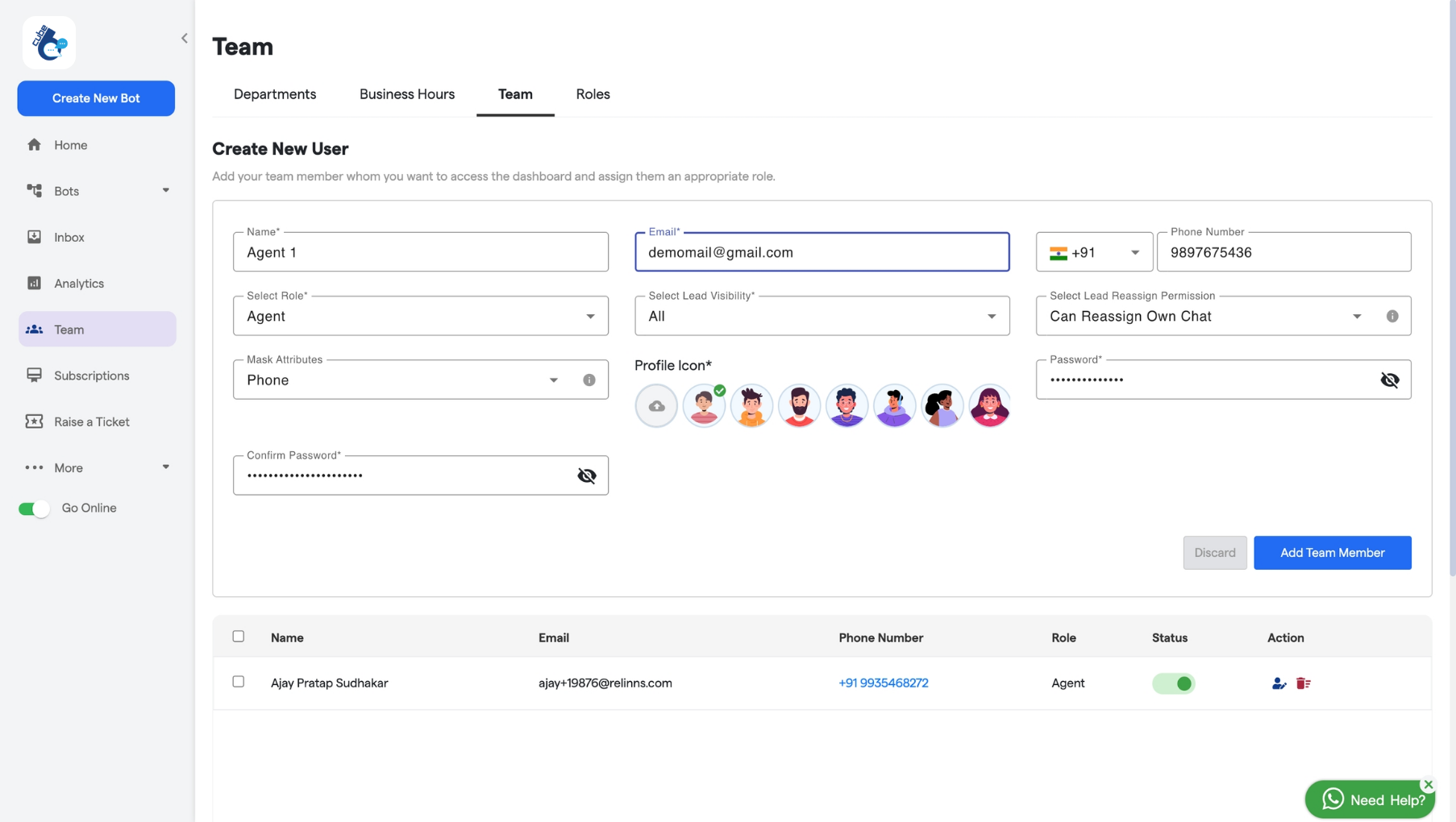This screenshot has width=1456, height=822.
Task: Click edit user icon for Ajay Pratap
Action: [1279, 683]
